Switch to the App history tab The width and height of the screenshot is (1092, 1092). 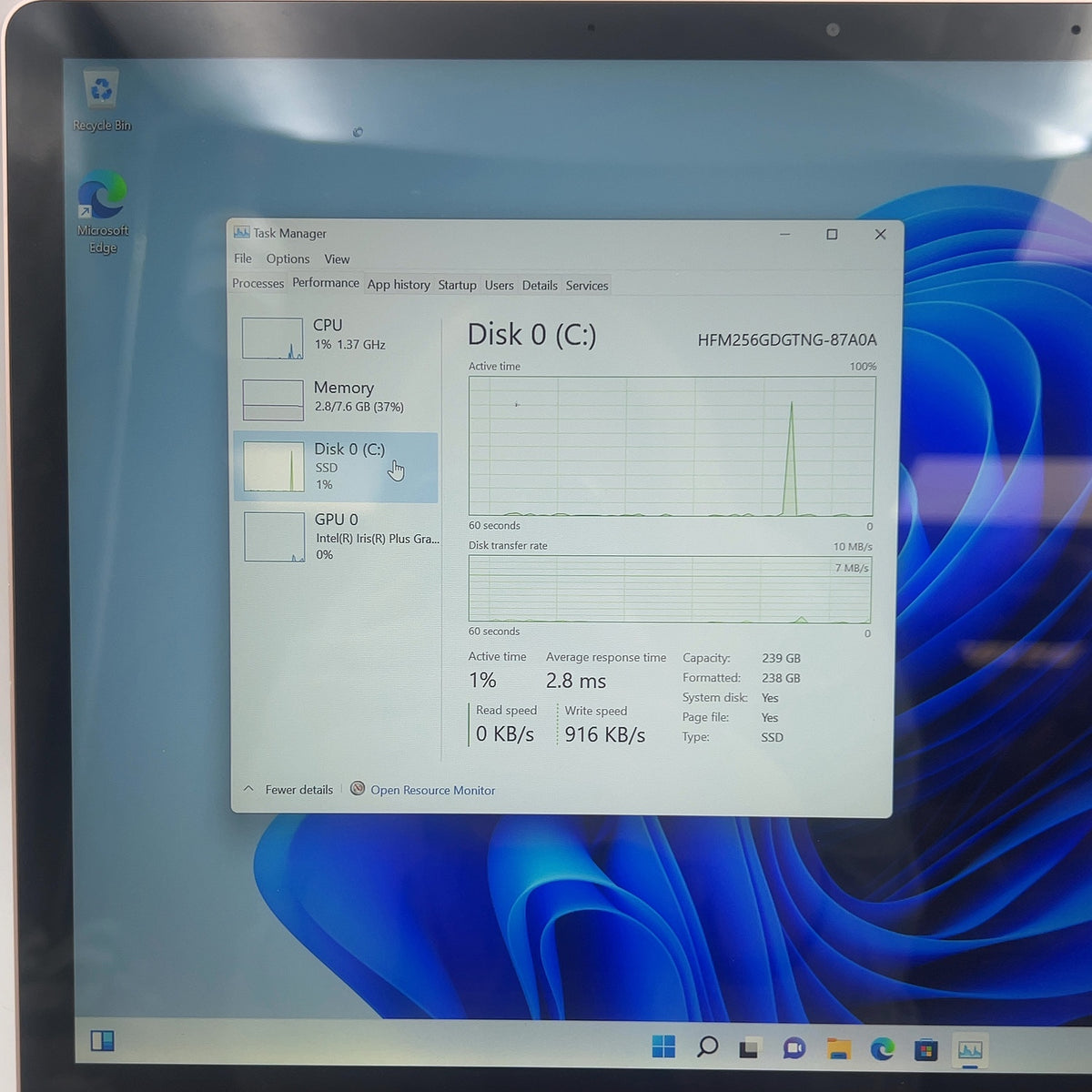[399, 285]
